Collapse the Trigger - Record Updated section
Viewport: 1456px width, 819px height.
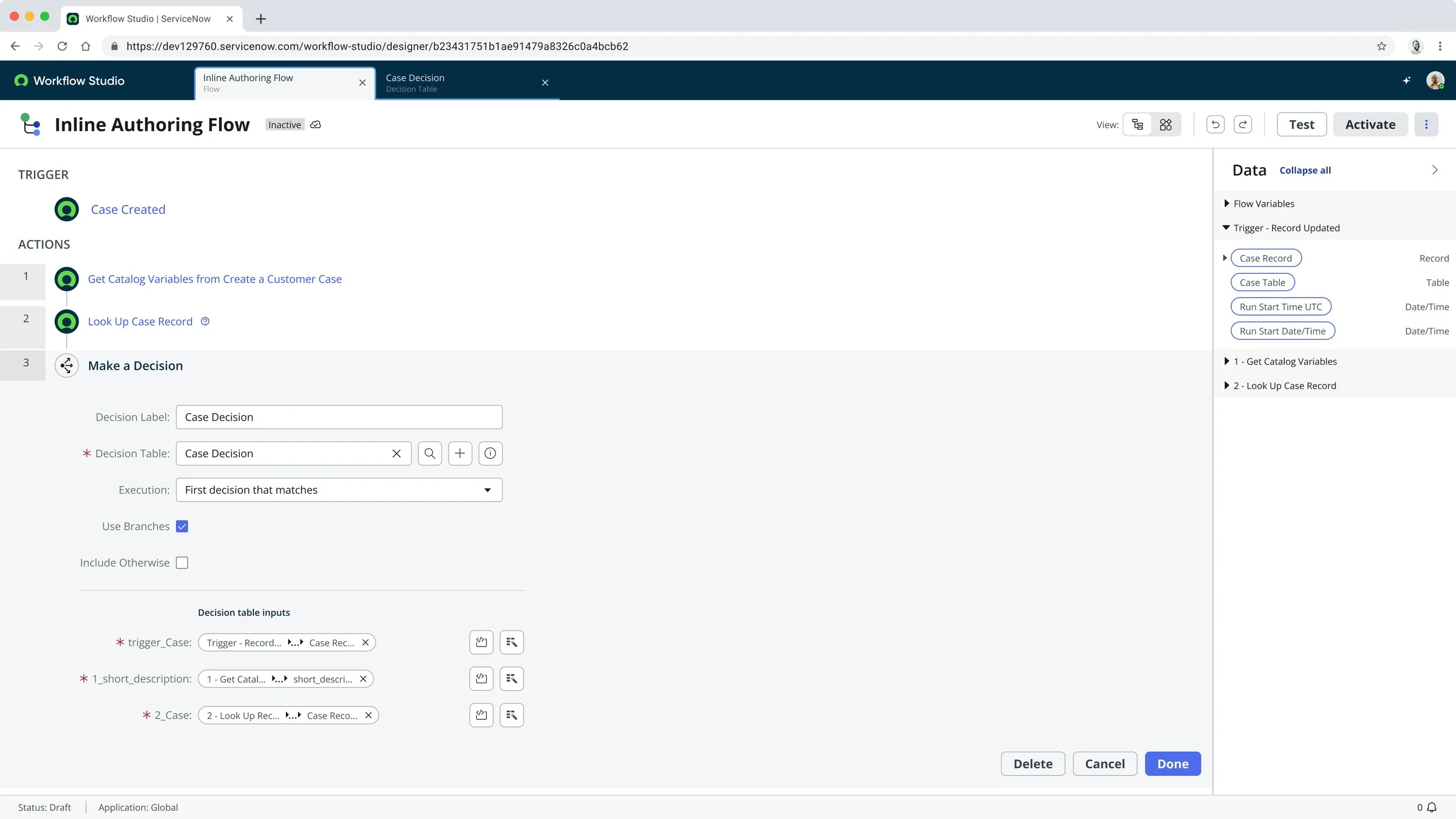(1226, 228)
